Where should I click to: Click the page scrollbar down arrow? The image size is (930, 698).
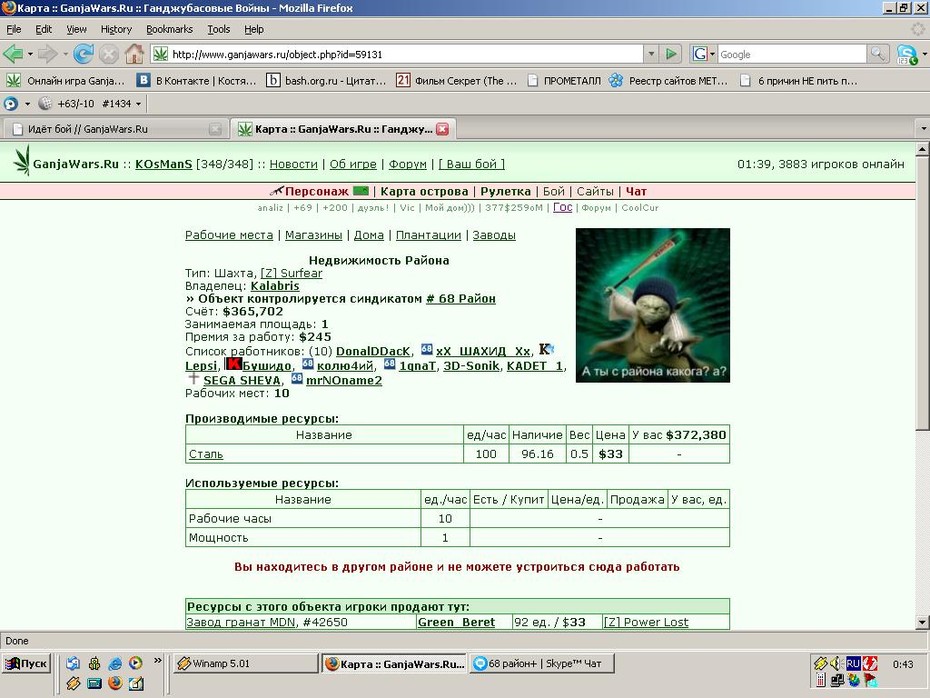[x=922, y=622]
